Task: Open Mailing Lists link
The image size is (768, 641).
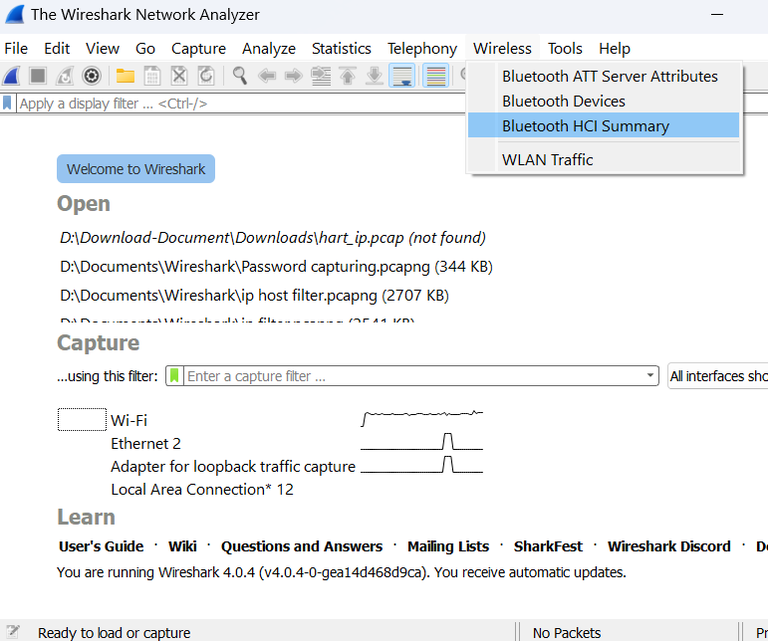Action: point(448,546)
